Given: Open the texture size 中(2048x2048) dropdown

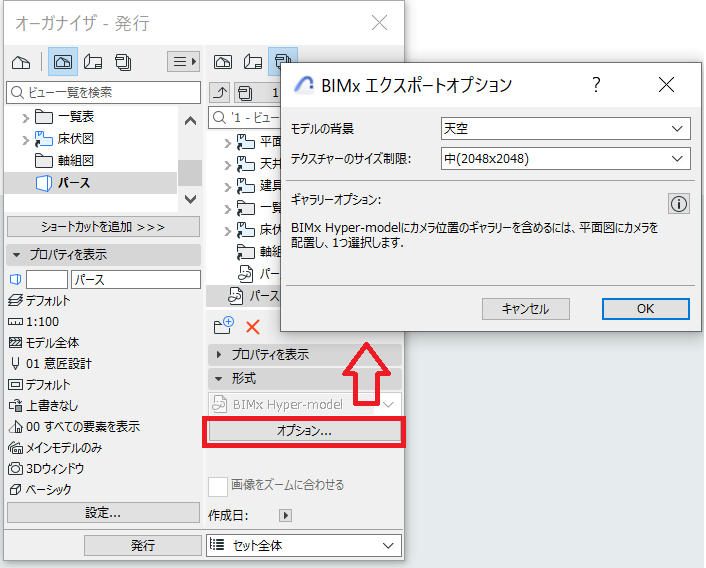Looking at the screenshot, I should [566, 158].
